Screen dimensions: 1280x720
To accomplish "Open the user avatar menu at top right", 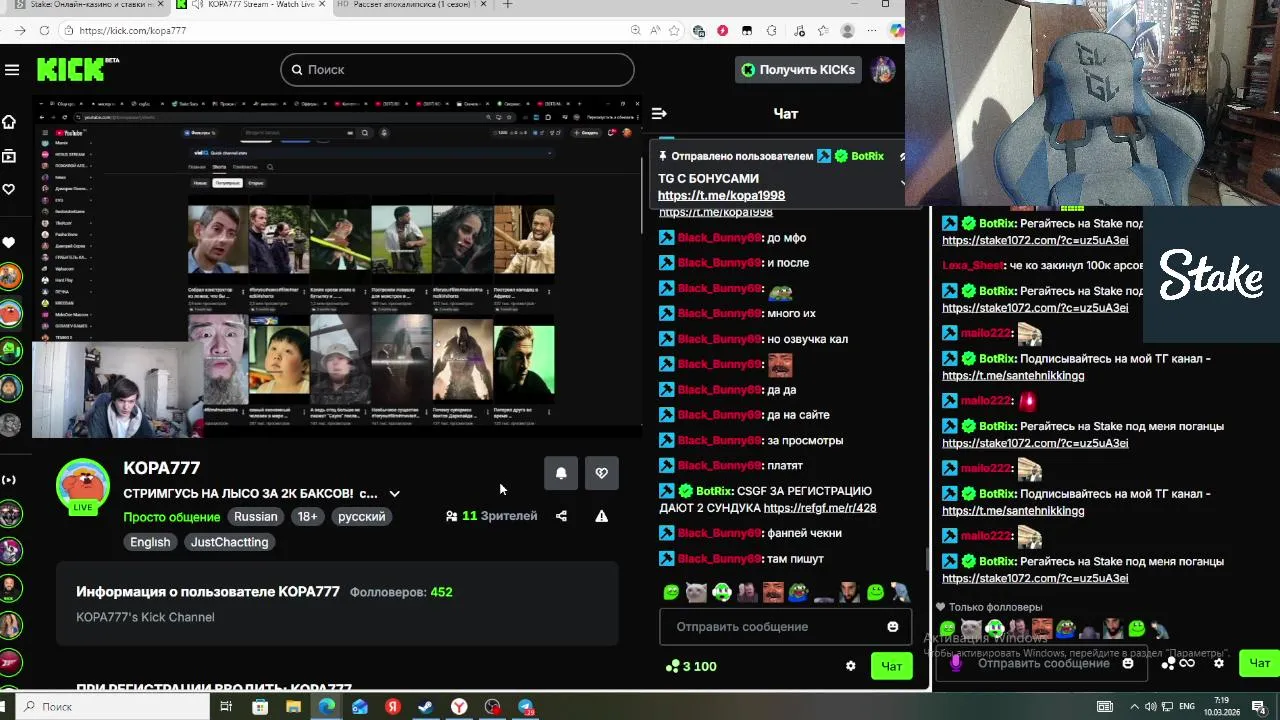I will coord(882,70).
